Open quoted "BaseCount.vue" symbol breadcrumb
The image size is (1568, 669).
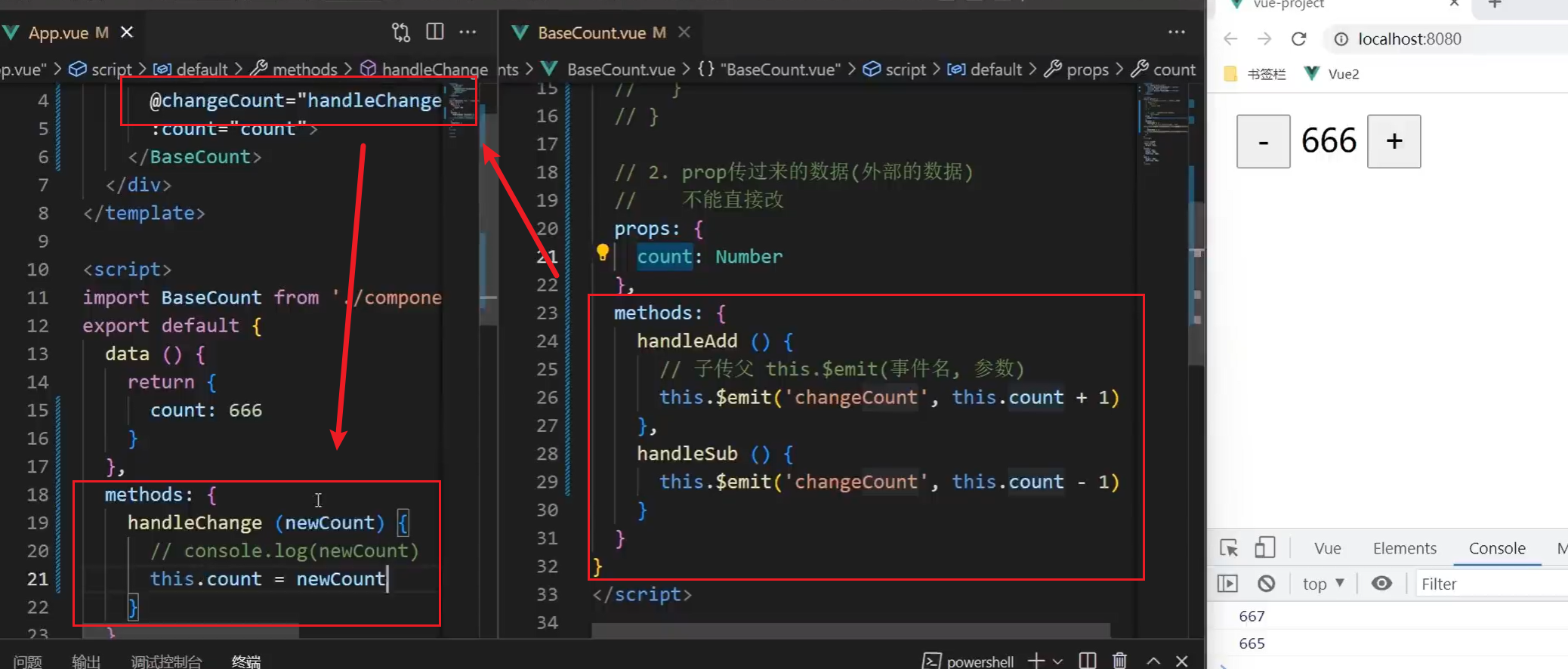pyautogui.click(x=769, y=69)
